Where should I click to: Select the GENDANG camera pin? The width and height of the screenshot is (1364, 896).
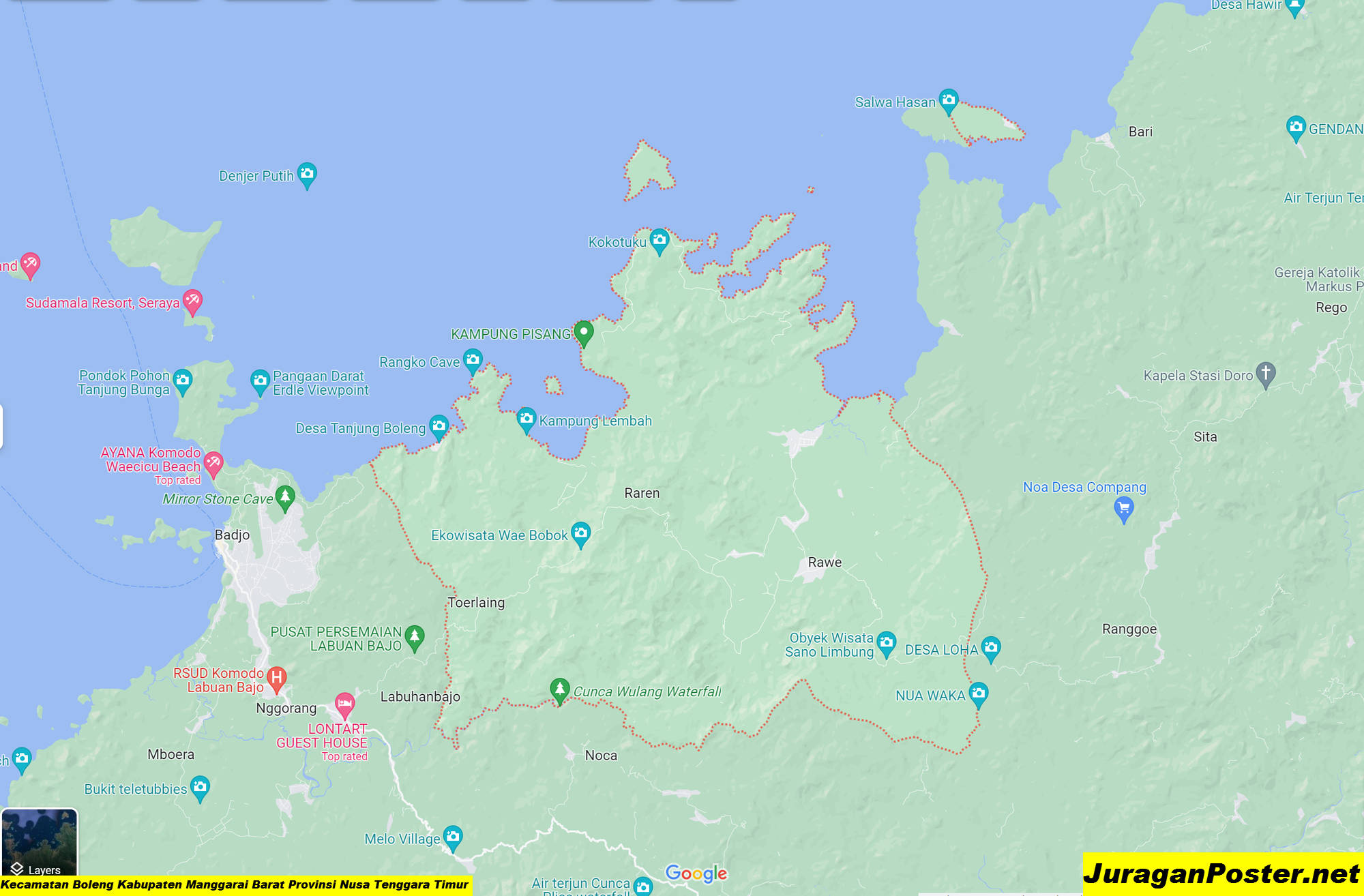(1295, 128)
